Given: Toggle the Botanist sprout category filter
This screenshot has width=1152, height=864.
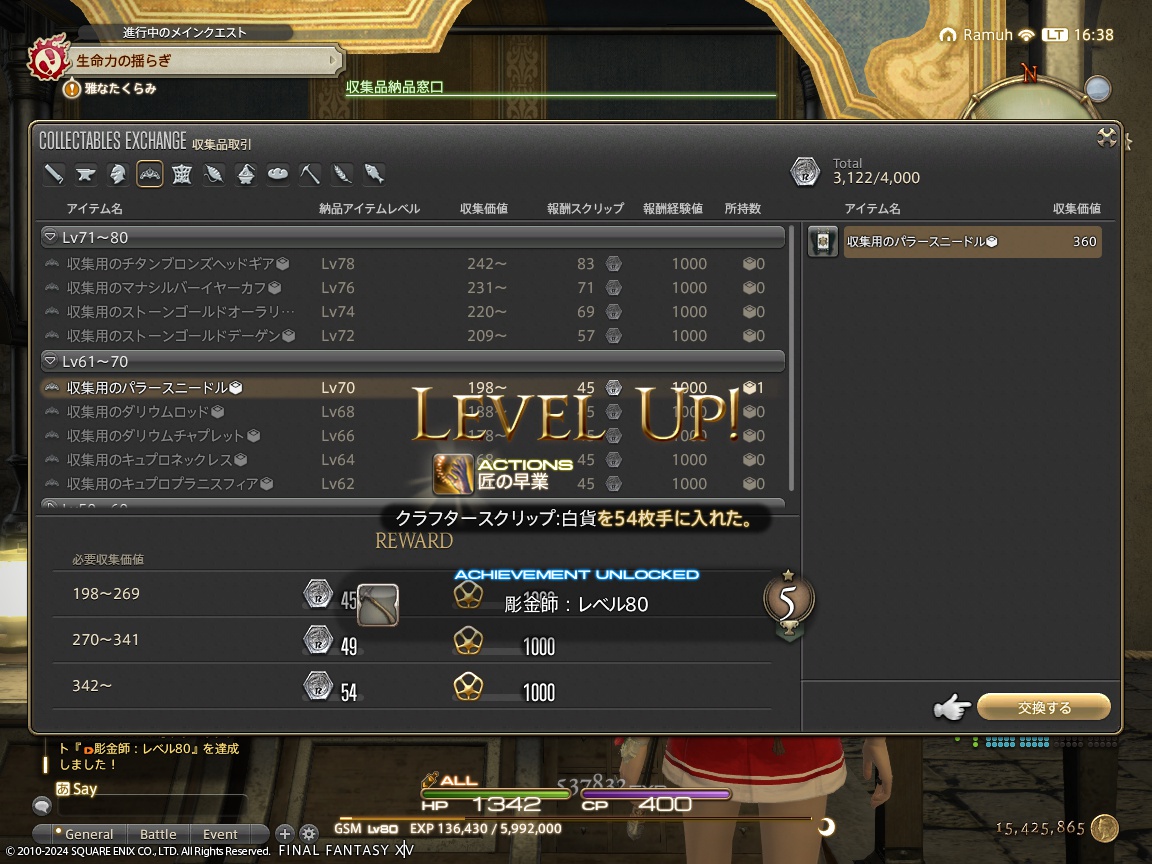Looking at the screenshot, I should click(x=341, y=174).
